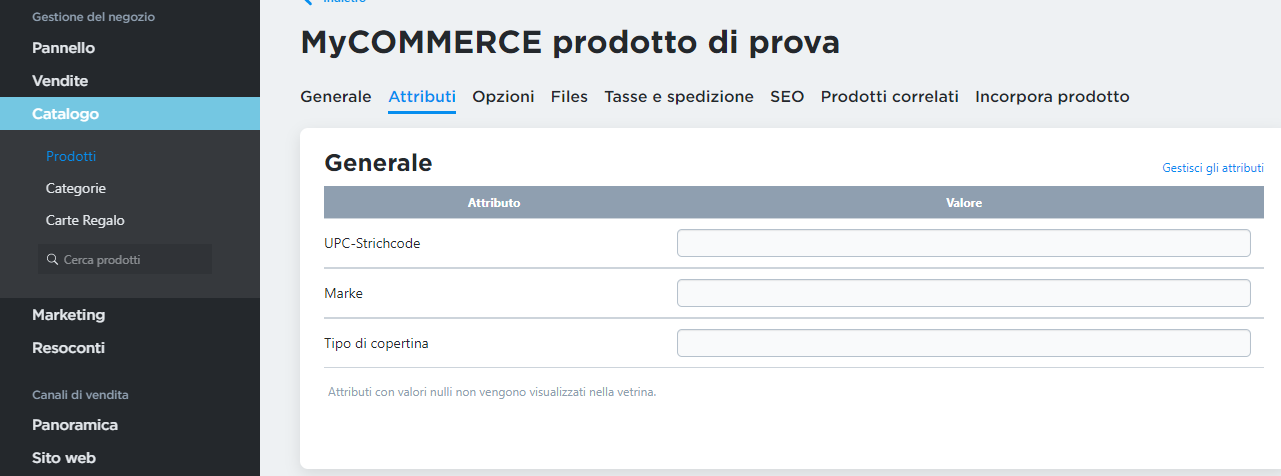Screen dimensions: 1281x476
Task: Select the Tipo di copertina input
Action: pos(964,343)
